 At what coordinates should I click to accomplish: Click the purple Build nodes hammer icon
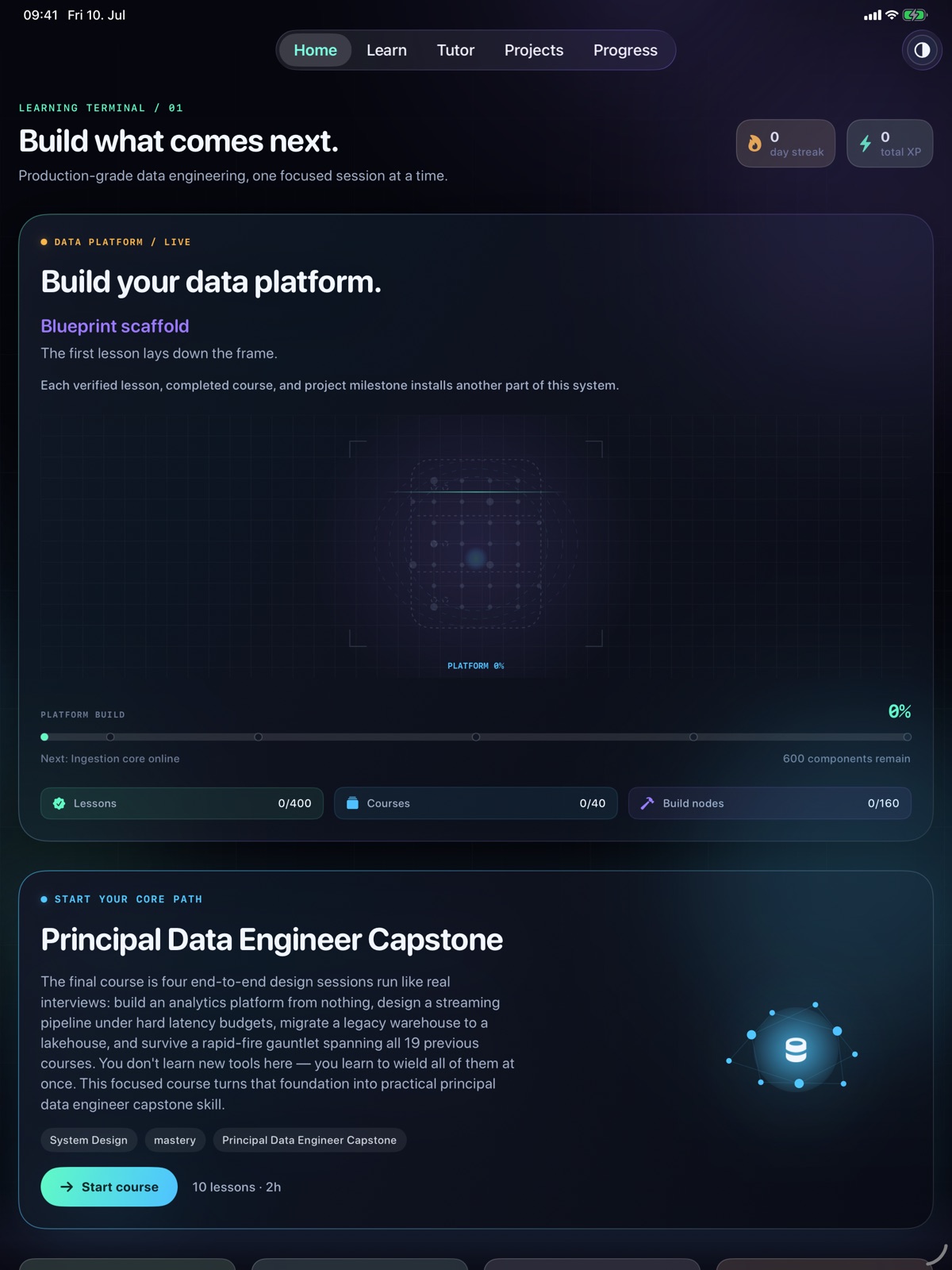click(x=647, y=803)
